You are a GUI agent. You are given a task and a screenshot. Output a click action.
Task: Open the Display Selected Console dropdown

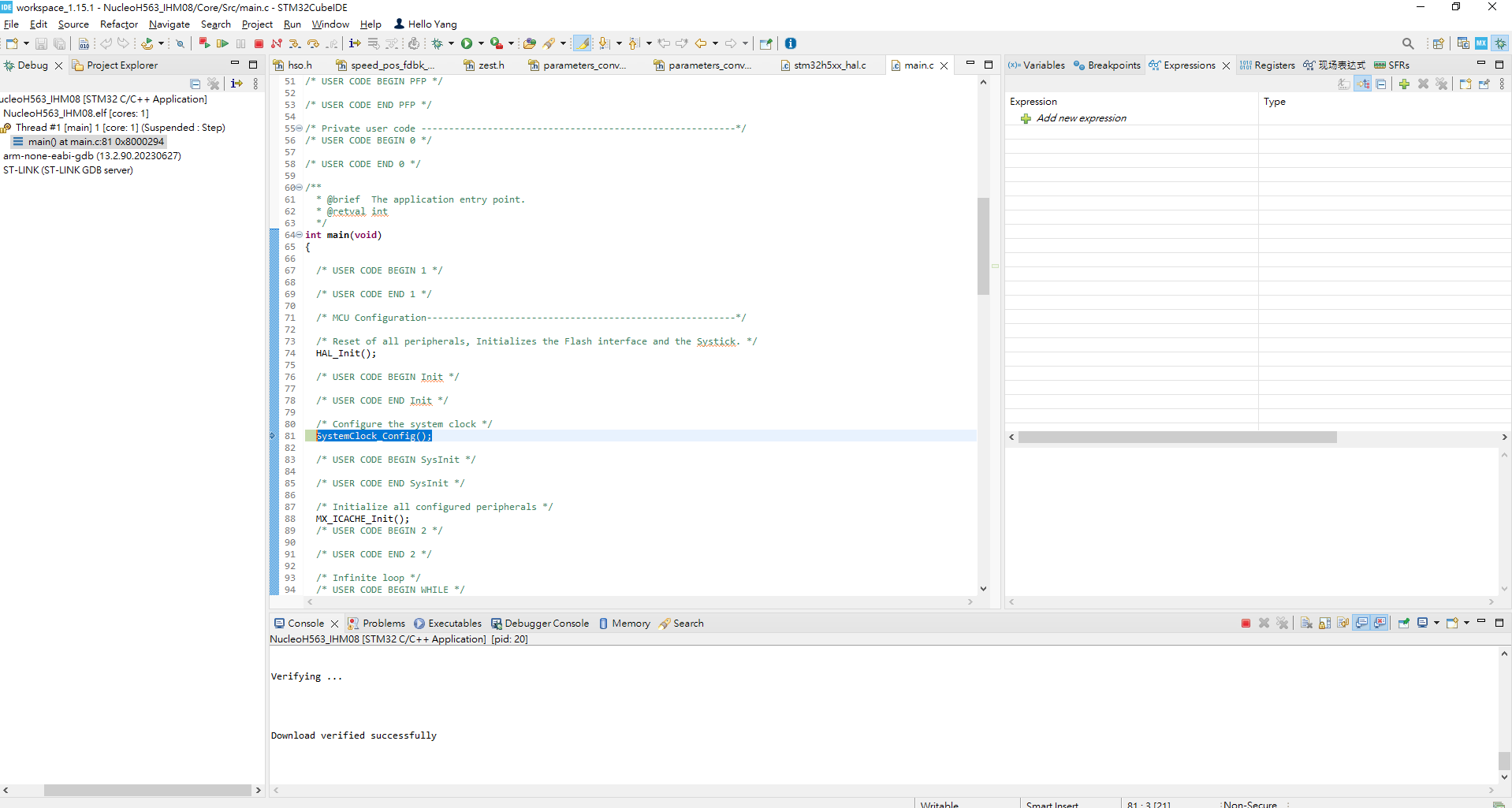(x=1436, y=623)
